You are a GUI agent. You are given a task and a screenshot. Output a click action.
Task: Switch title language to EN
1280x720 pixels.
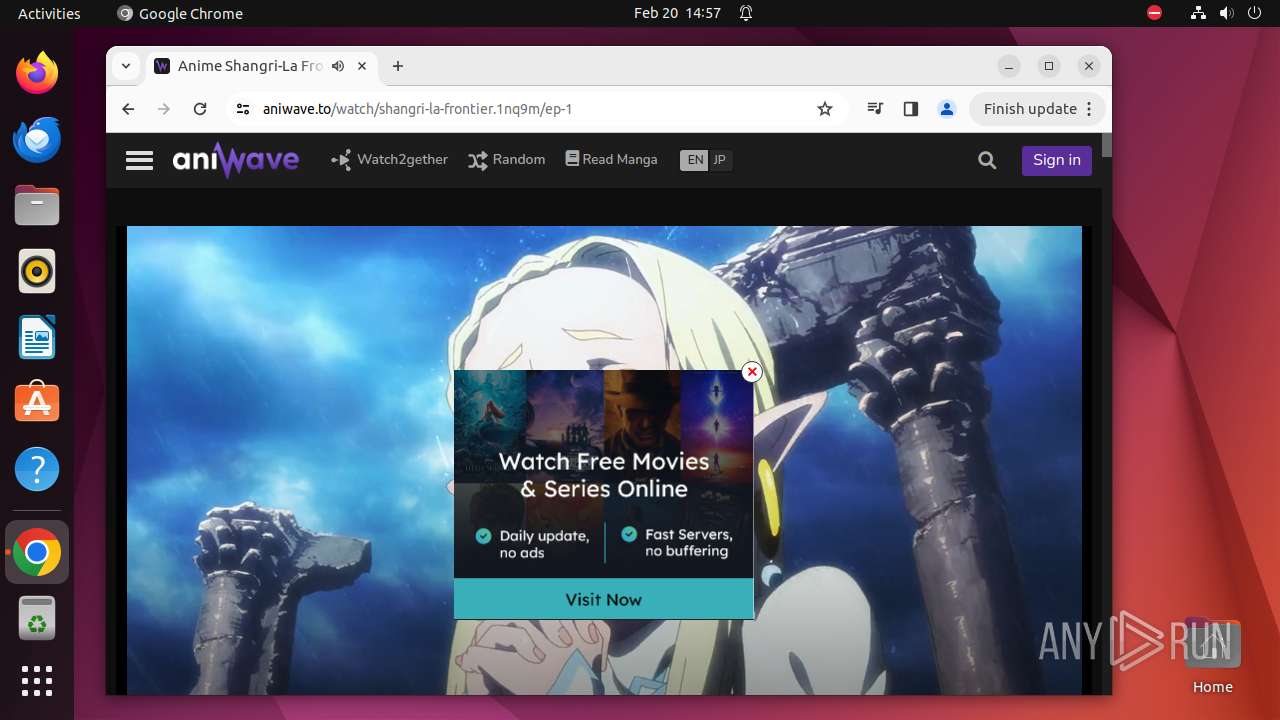pyautogui.click(x=694, y=160)
